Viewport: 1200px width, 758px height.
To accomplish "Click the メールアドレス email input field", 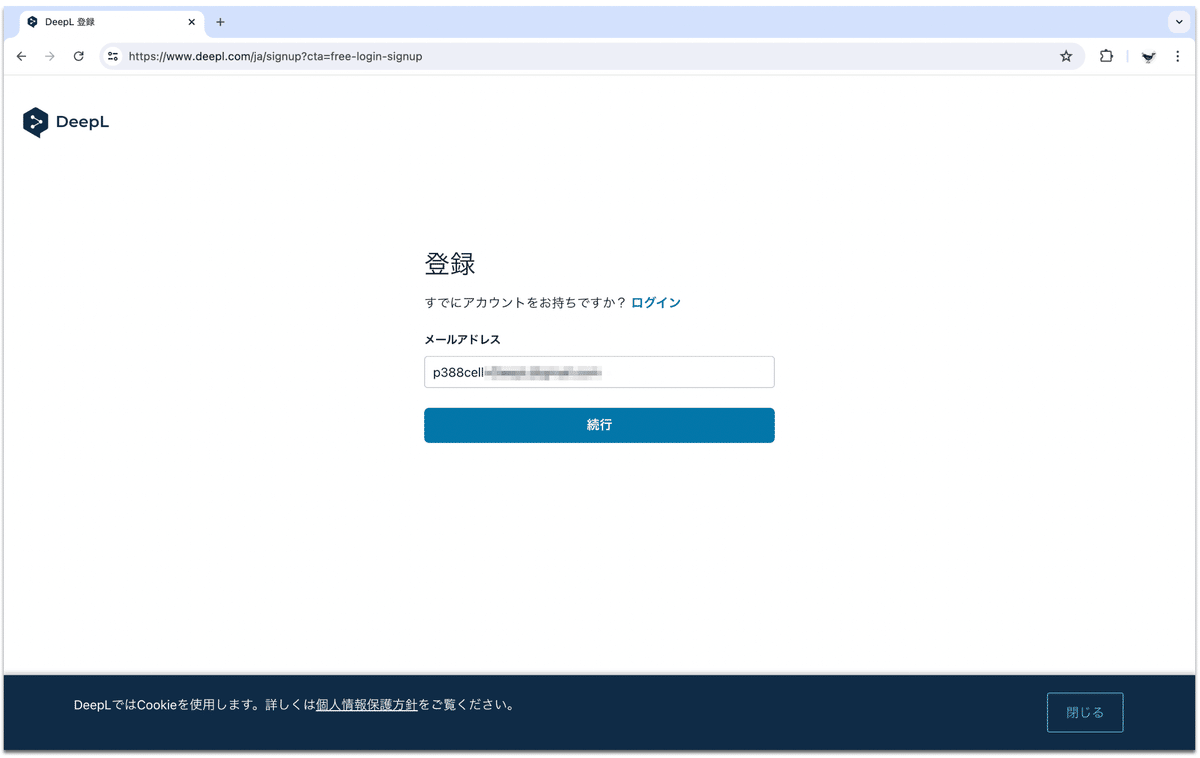I will click(599, 371).
